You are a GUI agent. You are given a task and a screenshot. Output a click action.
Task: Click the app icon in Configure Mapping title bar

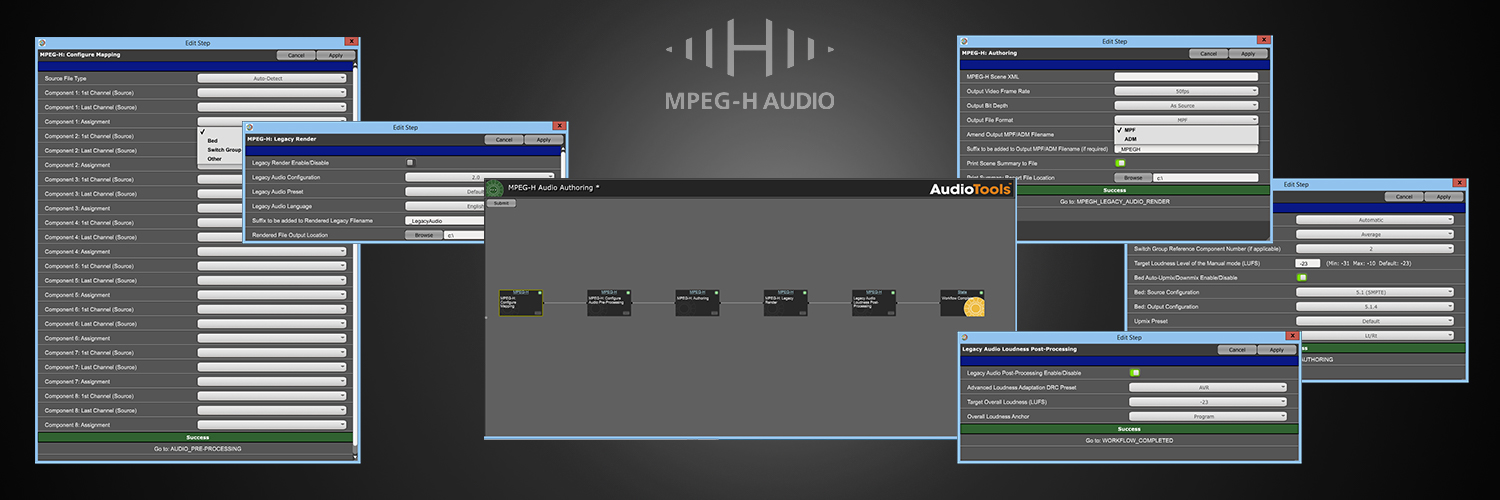(42, 43)
